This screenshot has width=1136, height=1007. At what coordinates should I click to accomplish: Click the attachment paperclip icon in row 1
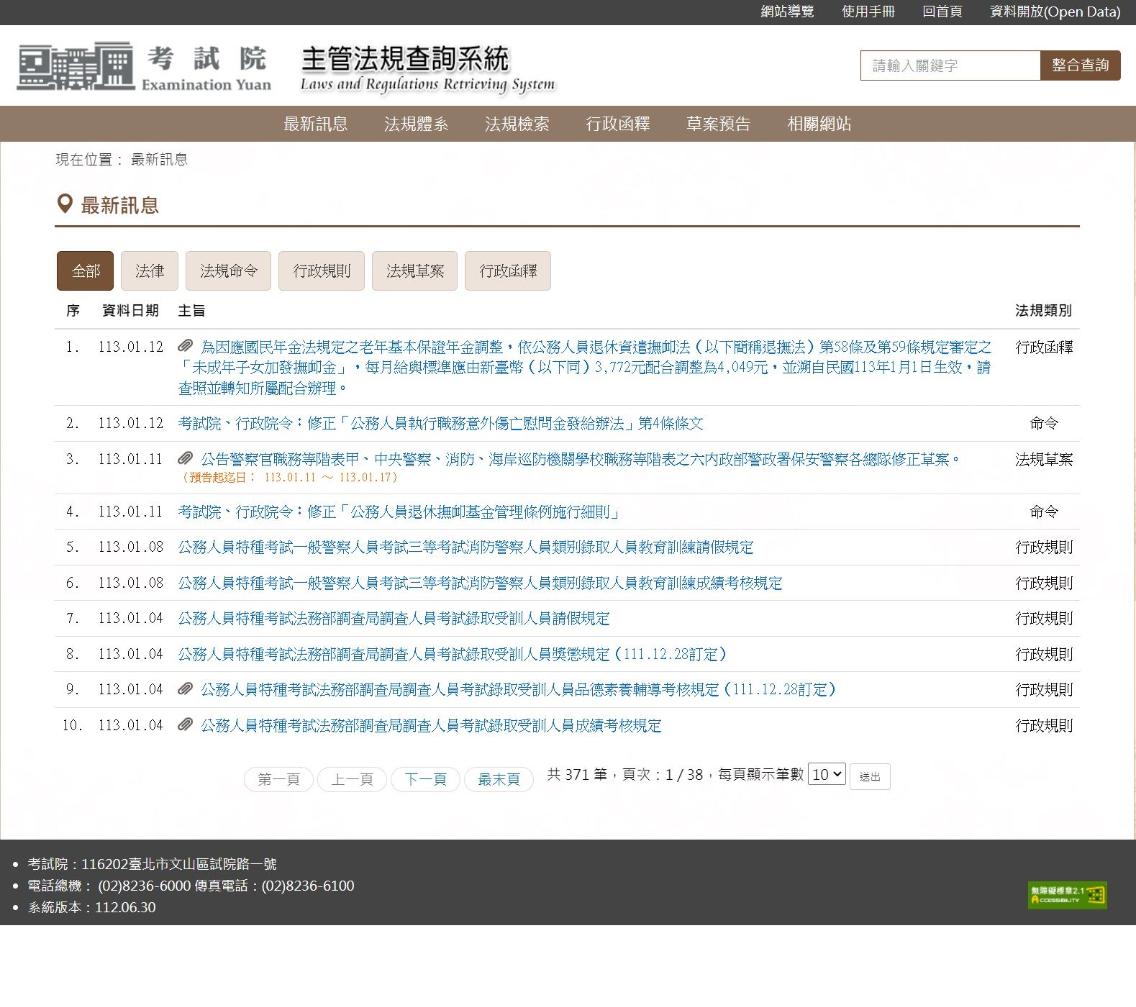click(186, 346)
